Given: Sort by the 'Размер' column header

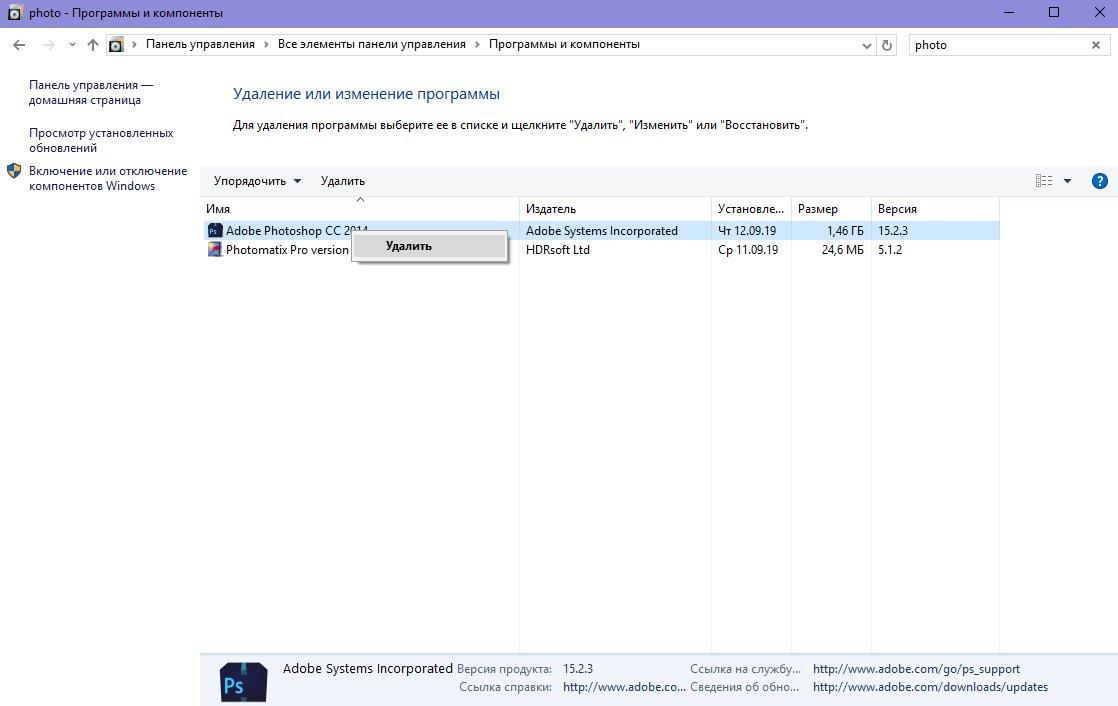Looking at the screenshot, I should pos(831,209).
